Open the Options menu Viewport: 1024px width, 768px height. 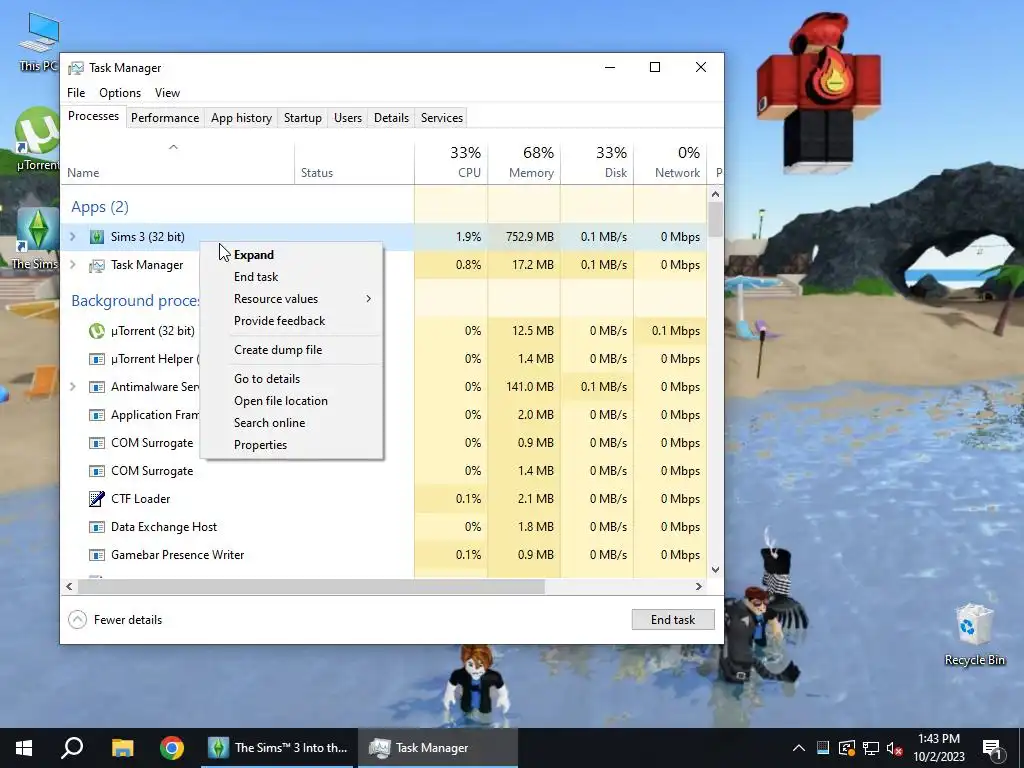[120, 93]
